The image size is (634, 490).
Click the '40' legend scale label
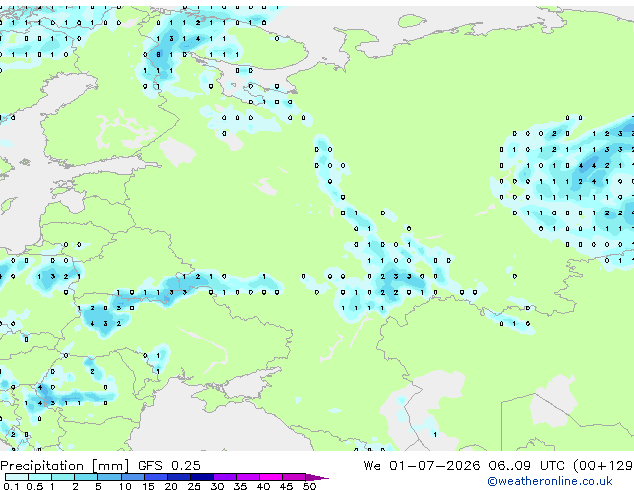pos(263,486)
